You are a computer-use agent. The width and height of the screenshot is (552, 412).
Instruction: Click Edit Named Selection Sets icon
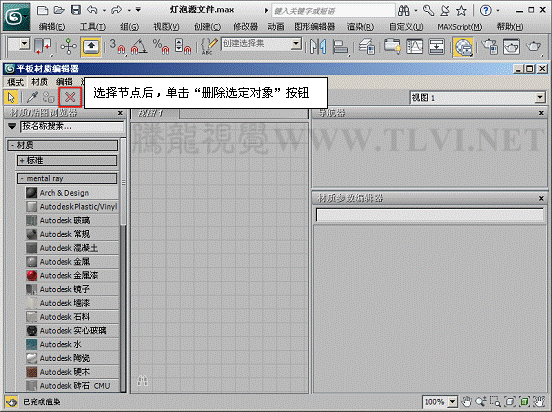coord(209,46)
